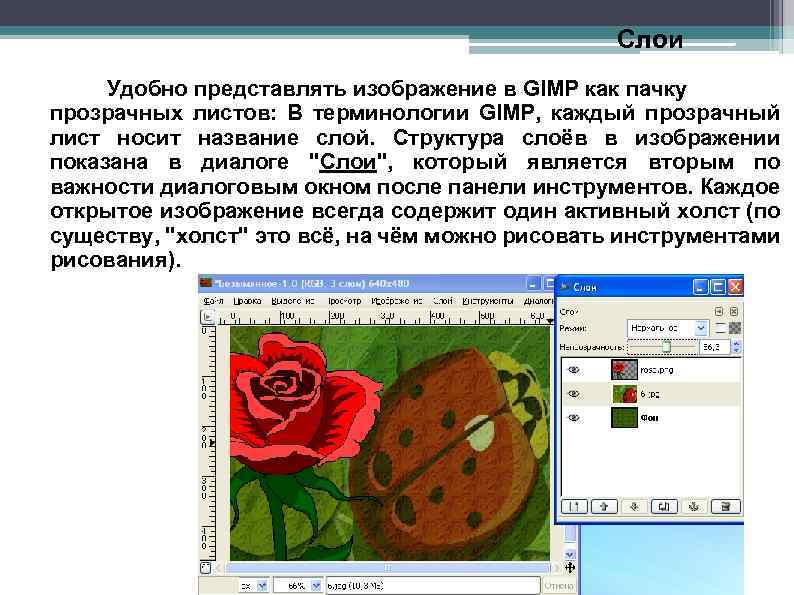This screenshot has height=595, width=794.
Task: Maximize the Слои dialog window
Action: point(718,287)
